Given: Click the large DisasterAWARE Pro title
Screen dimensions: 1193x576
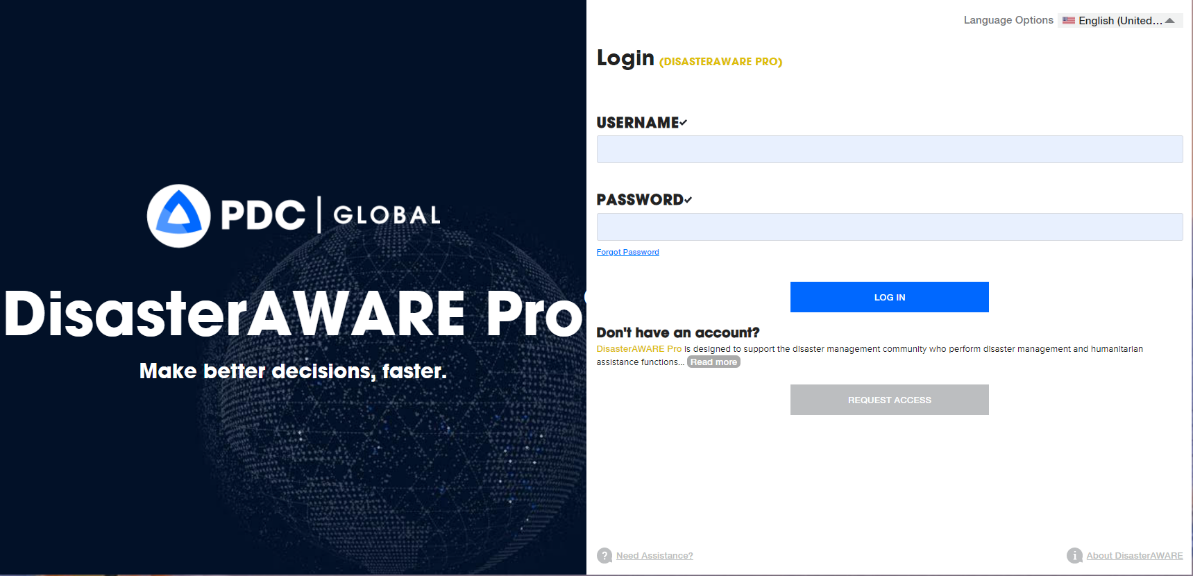Looking at the screenshot, I should (296, 312).
